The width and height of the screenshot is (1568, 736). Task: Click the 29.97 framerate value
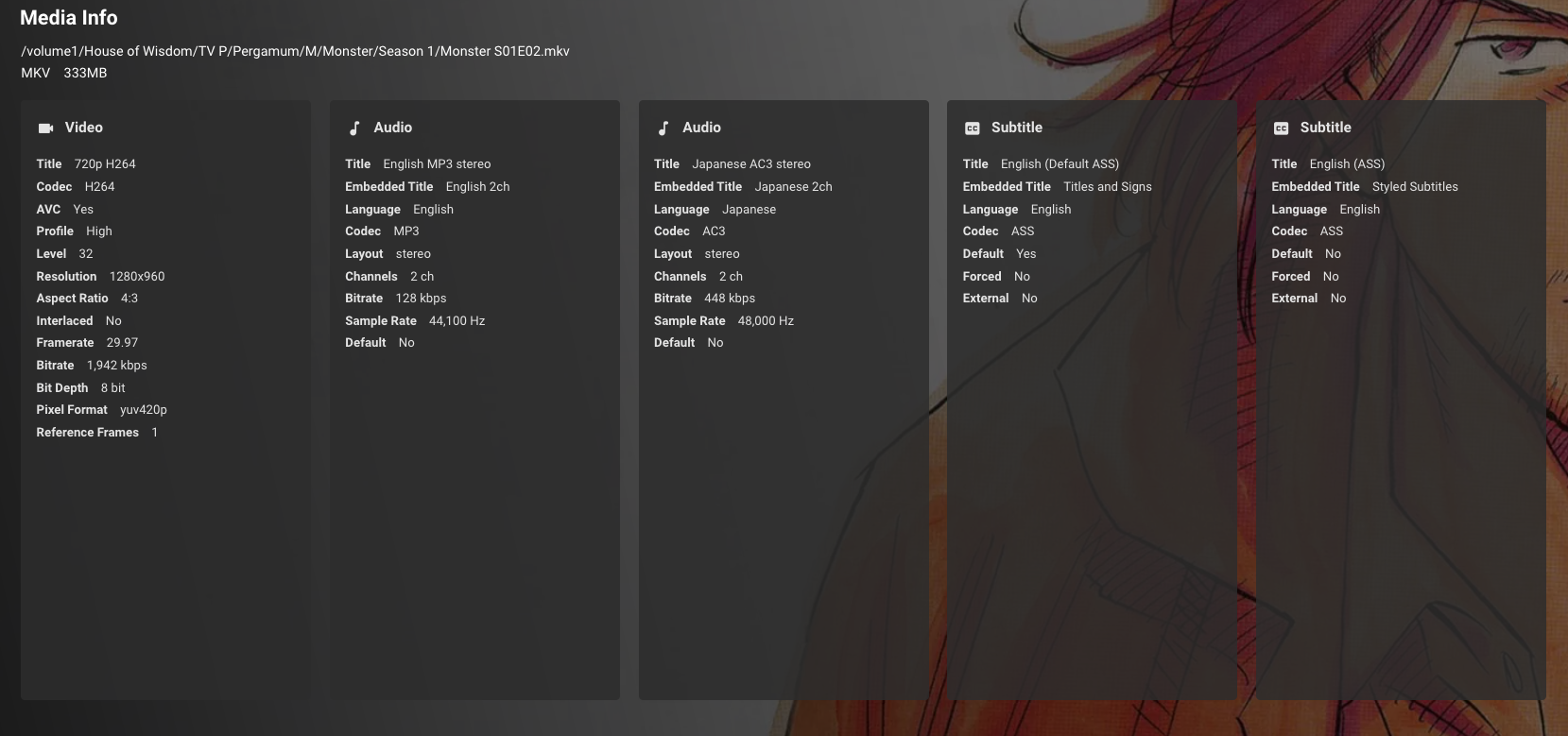click(122, 343)
